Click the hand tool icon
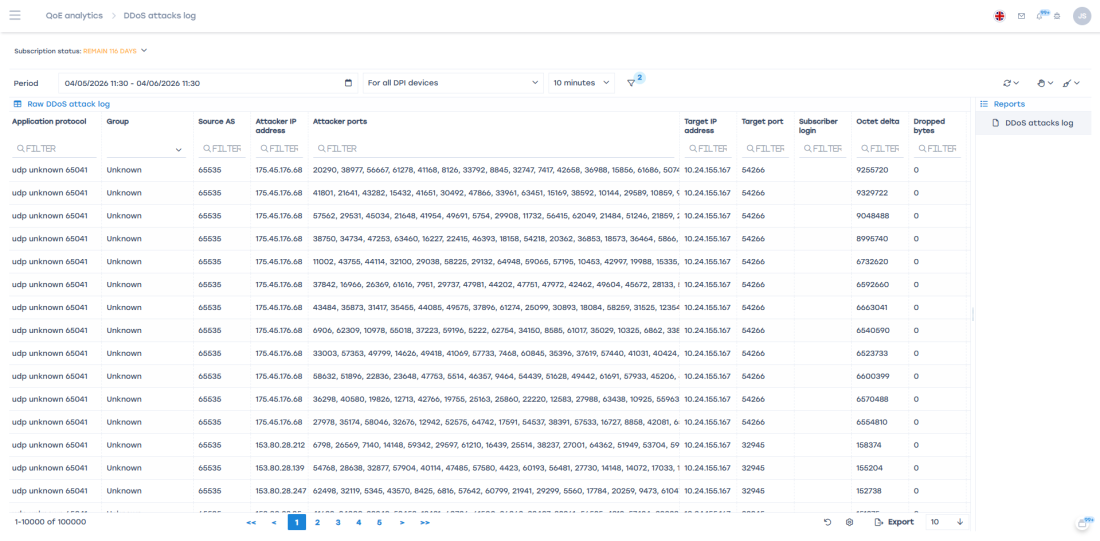 (1041, 83)
